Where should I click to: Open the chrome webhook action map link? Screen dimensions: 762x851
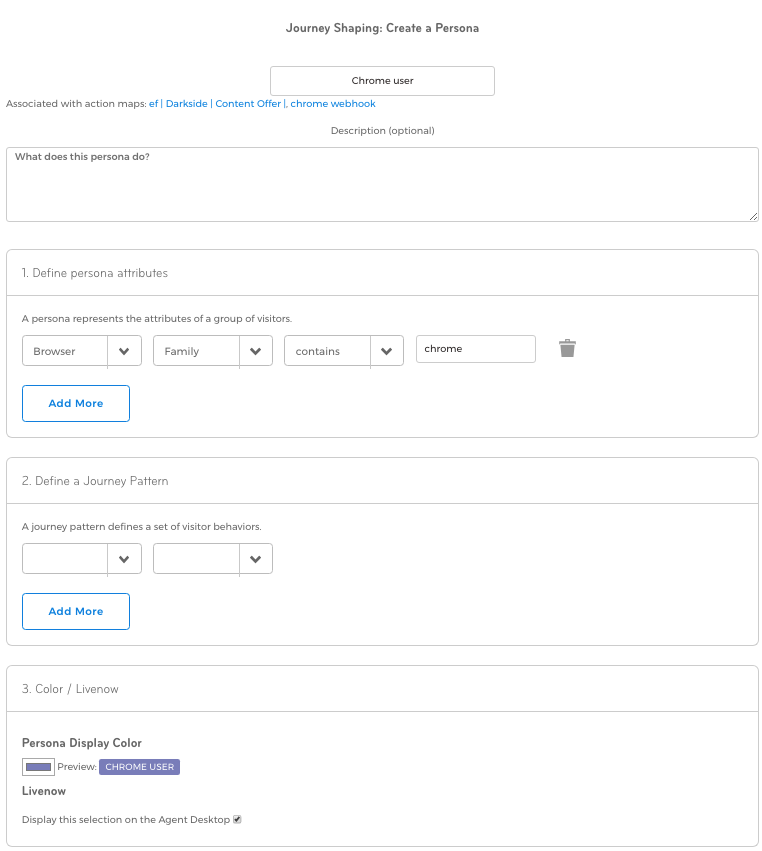point(333,104)
